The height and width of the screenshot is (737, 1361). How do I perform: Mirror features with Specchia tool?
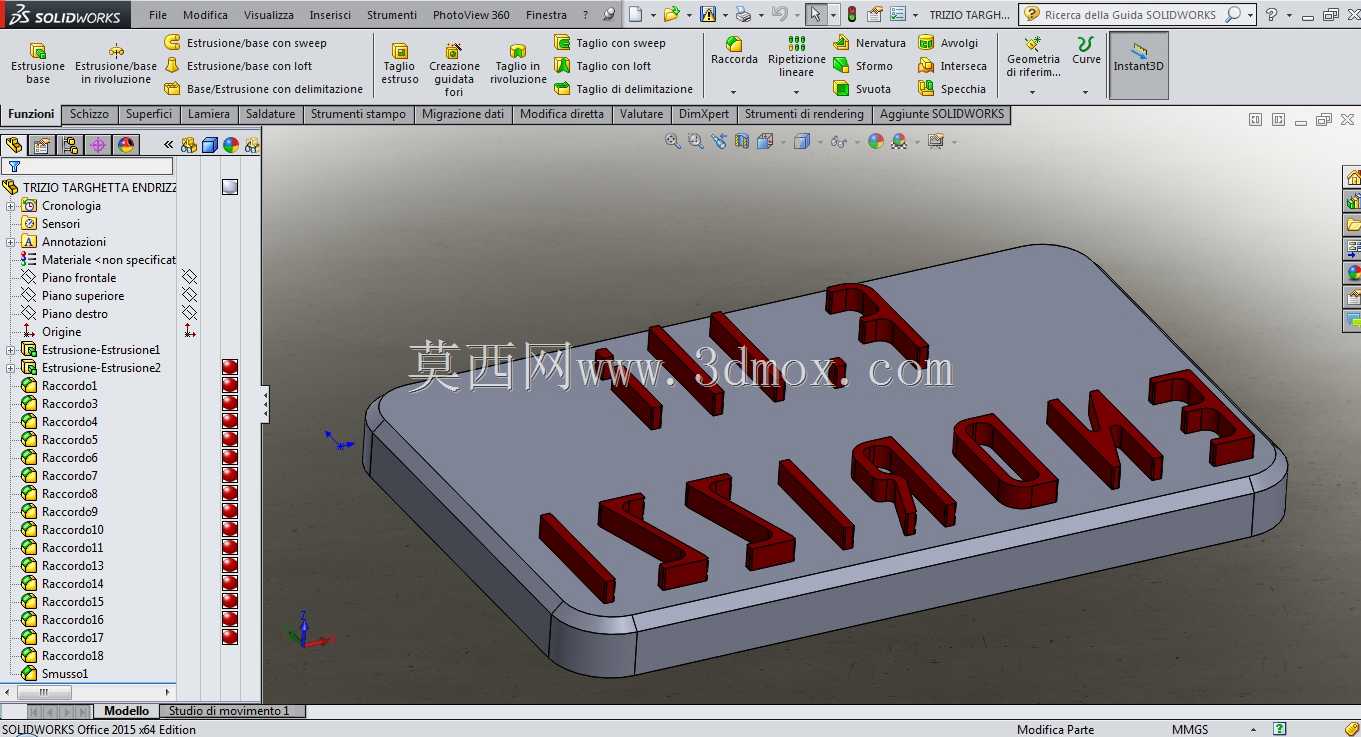tap(952, 89)
